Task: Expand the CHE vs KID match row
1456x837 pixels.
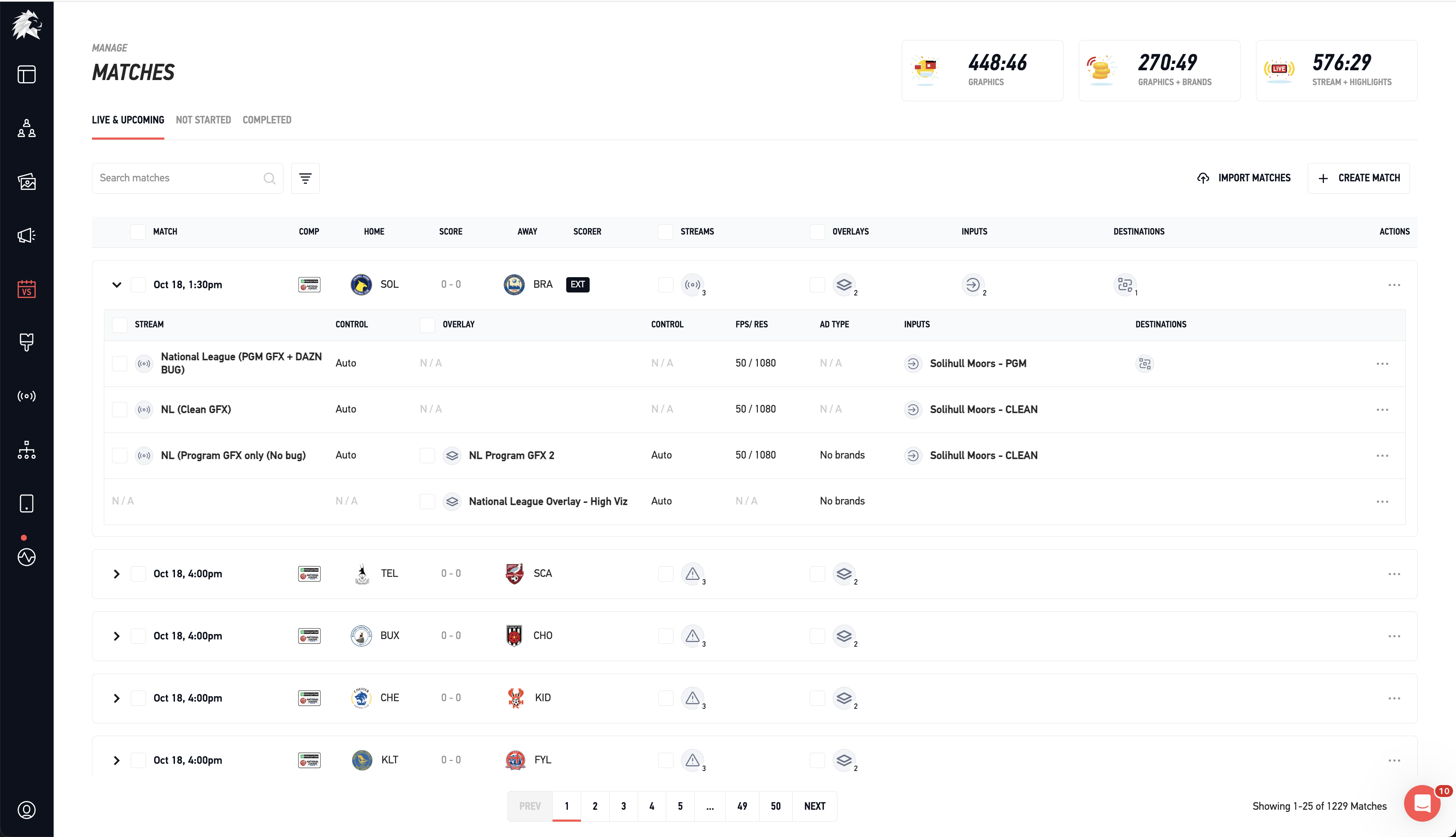Action: point(117,699)
